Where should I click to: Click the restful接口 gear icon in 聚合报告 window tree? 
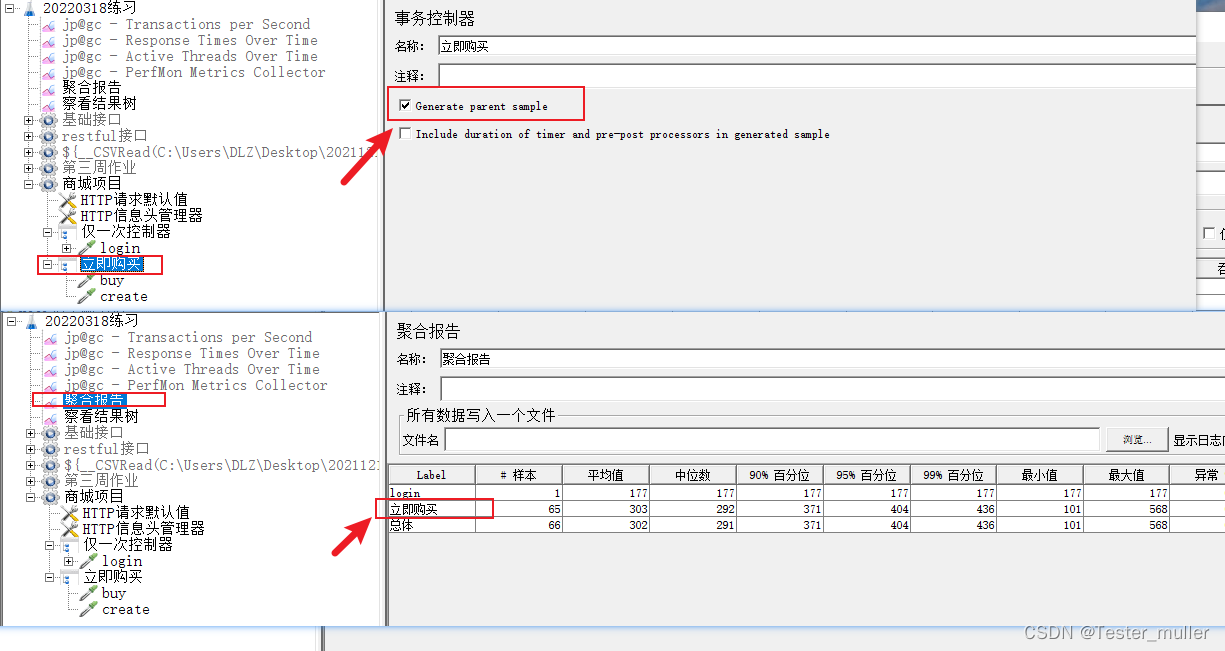[50, 449]
